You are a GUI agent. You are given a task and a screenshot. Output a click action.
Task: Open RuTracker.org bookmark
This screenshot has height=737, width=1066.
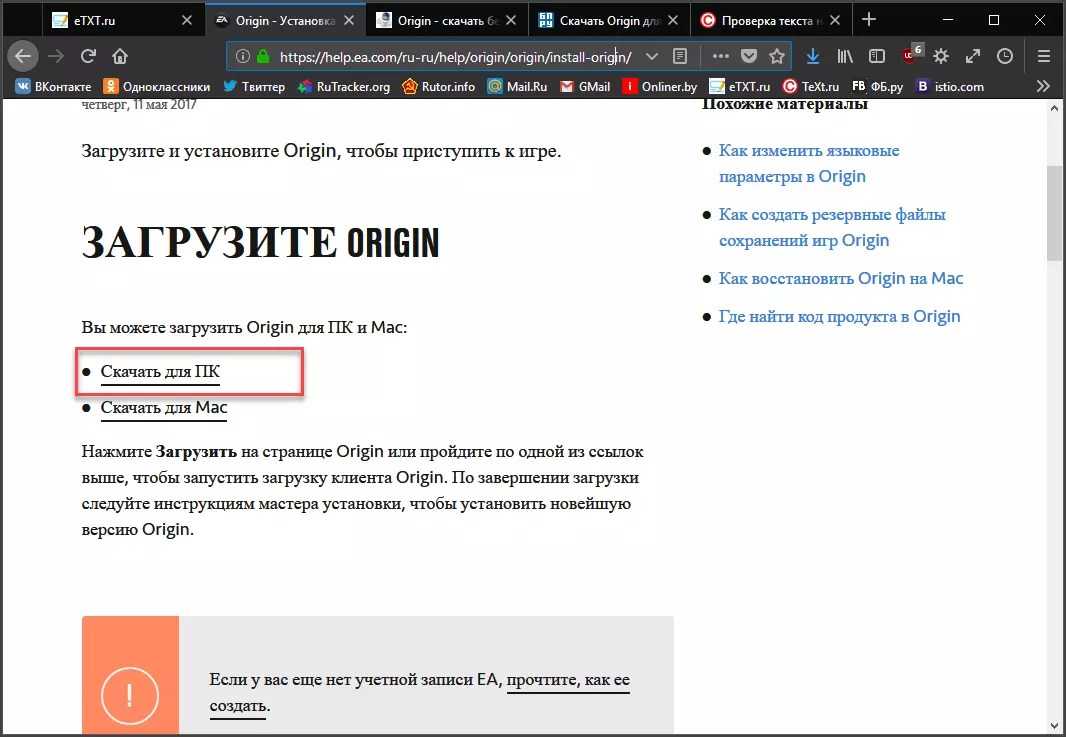344,86
